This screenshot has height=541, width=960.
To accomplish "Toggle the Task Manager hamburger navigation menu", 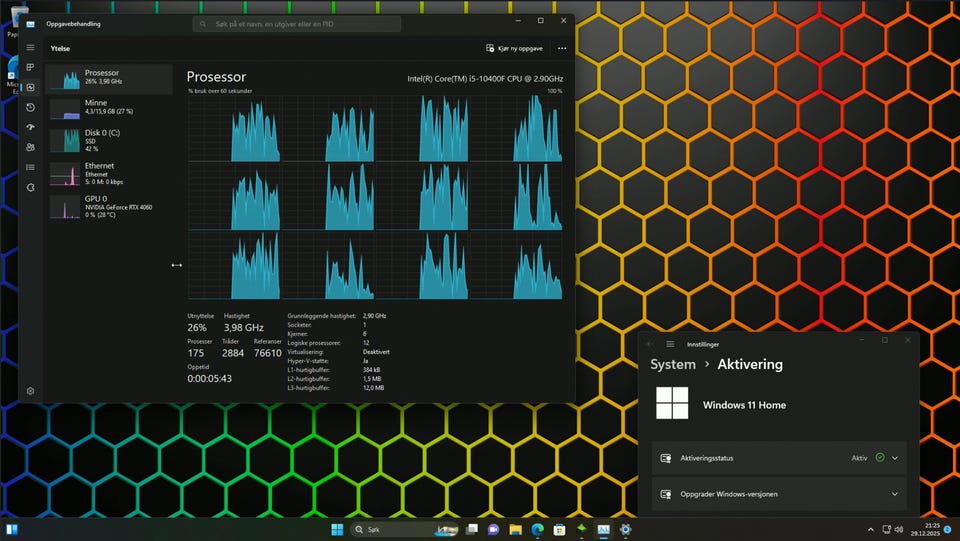I will [30, 47].
